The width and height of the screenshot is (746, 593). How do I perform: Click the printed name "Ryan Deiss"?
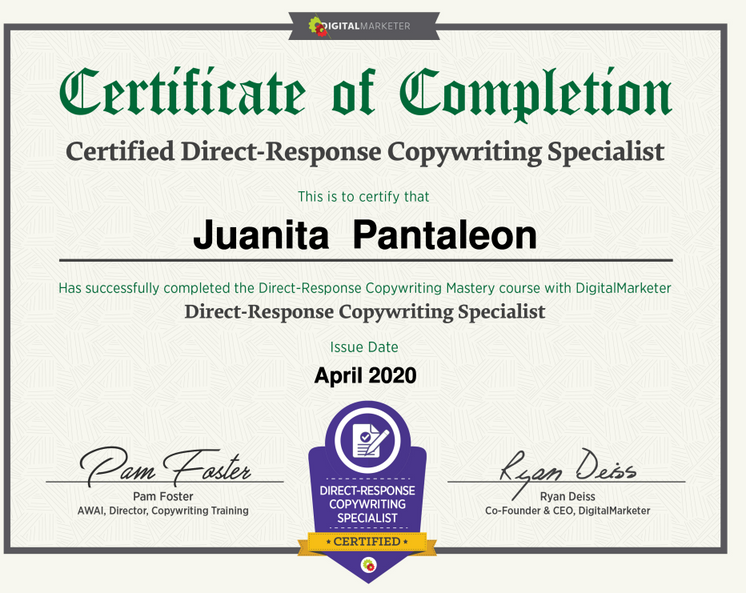click(x=568, y=496)
